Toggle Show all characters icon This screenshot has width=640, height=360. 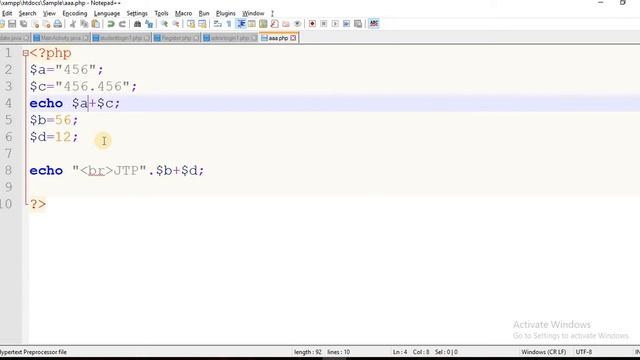point(229,24)
